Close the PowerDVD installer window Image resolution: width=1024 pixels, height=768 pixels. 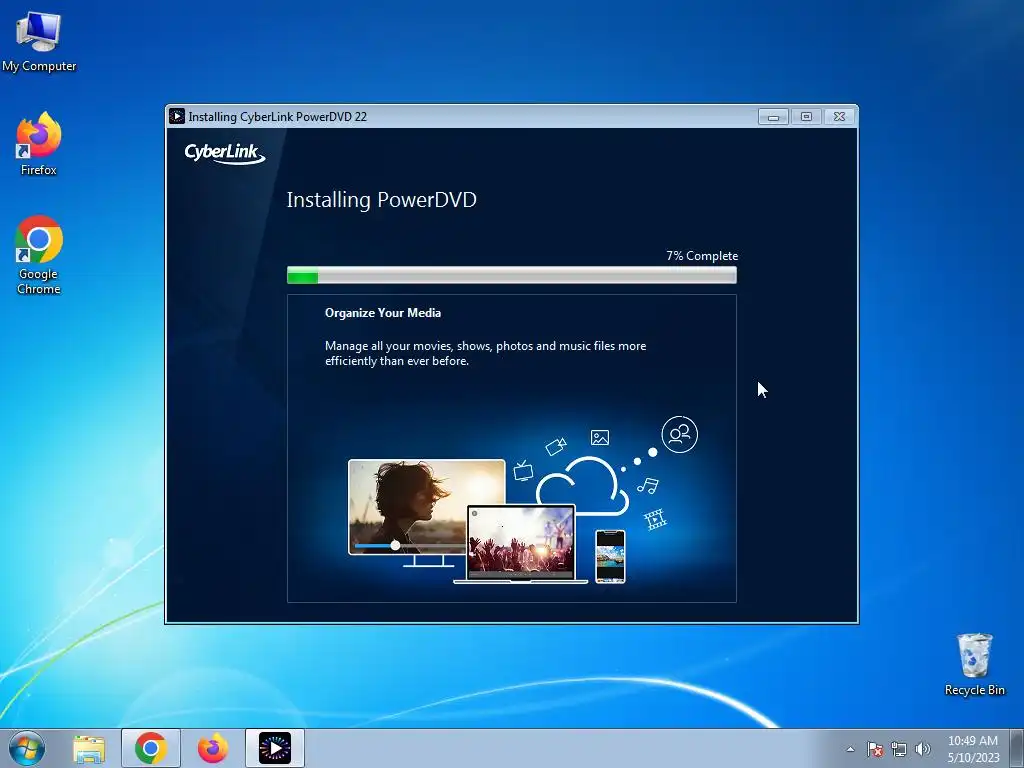point(840,117)
